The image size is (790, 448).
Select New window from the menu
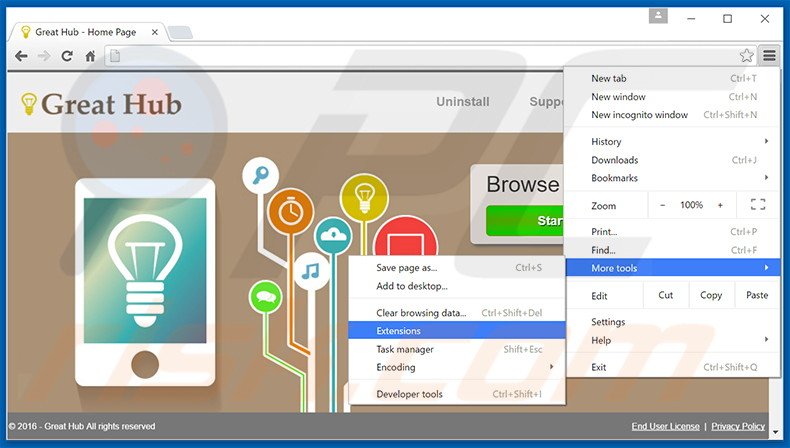(x=673, y=96)
